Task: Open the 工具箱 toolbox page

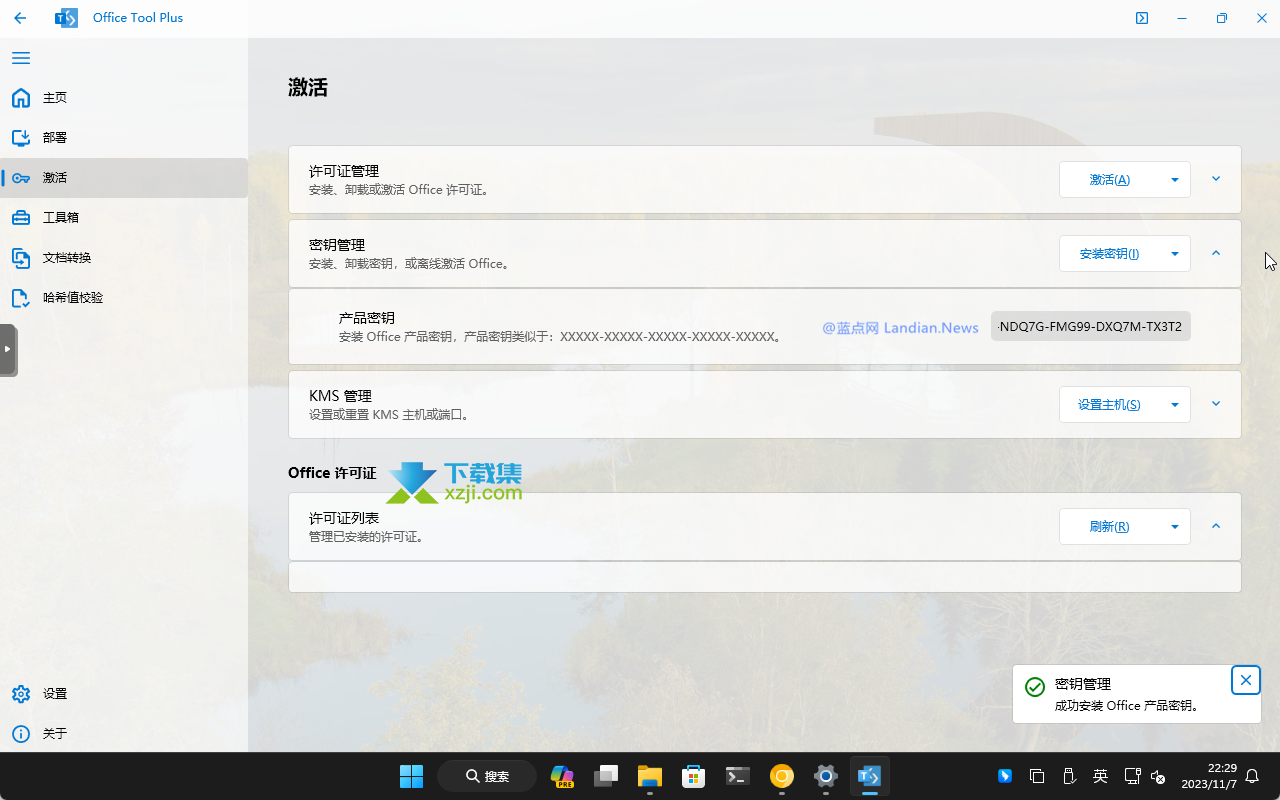Action: pyautogui.click(x=124, y=218)
